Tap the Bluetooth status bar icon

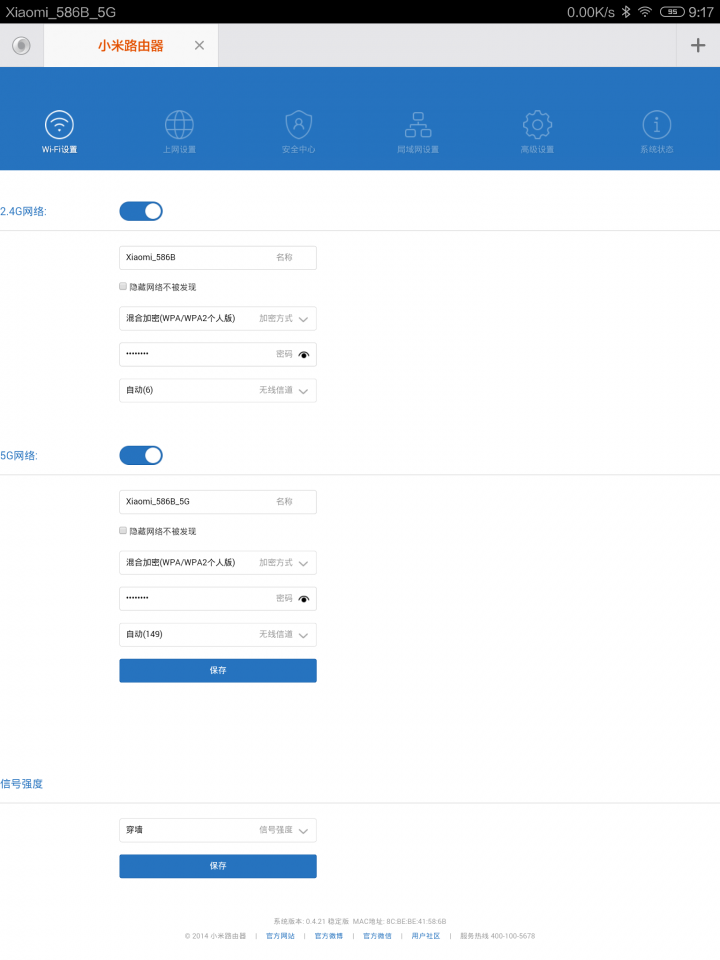626,12
